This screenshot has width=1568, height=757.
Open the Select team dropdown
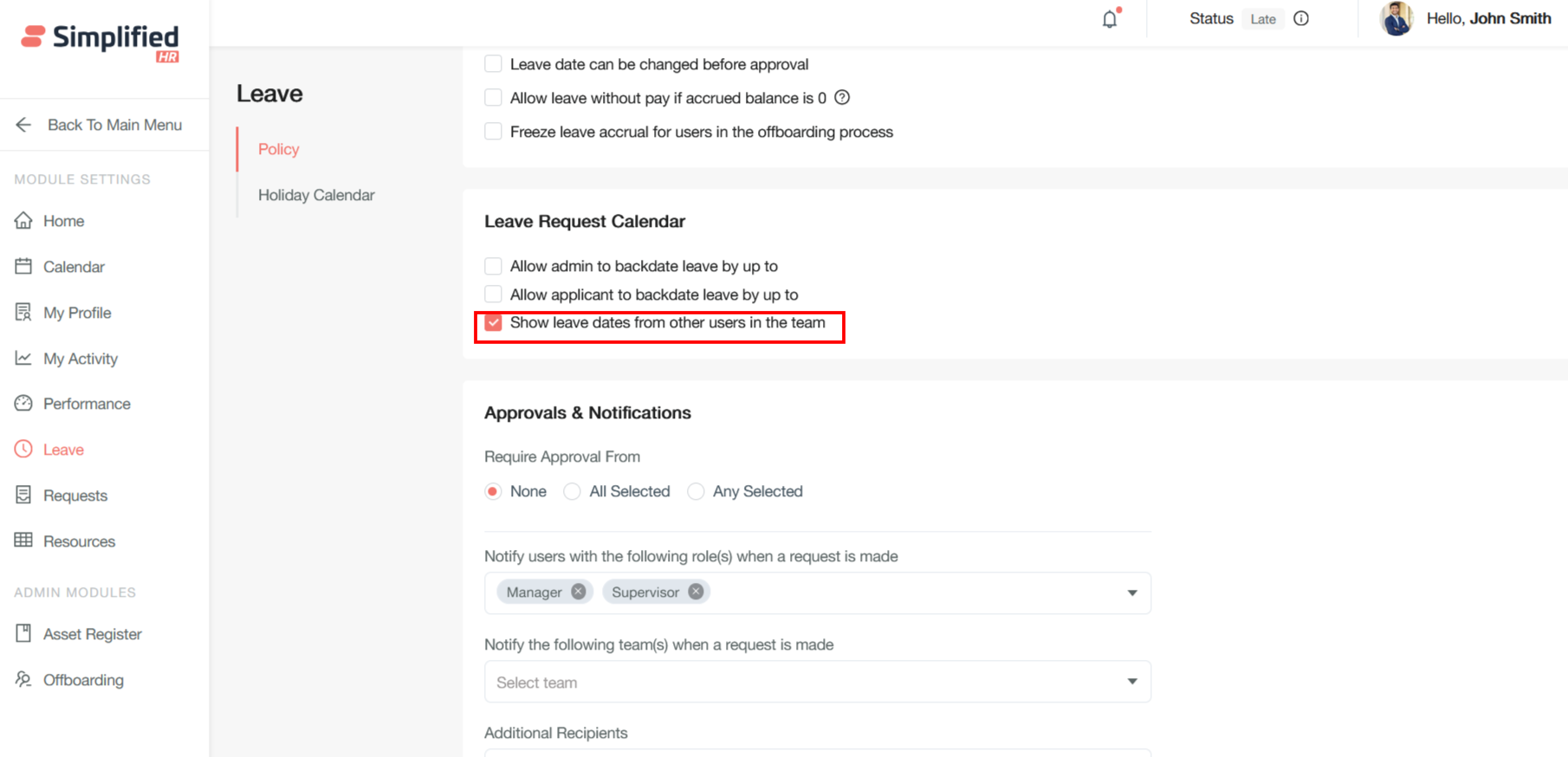pos(817,683)
